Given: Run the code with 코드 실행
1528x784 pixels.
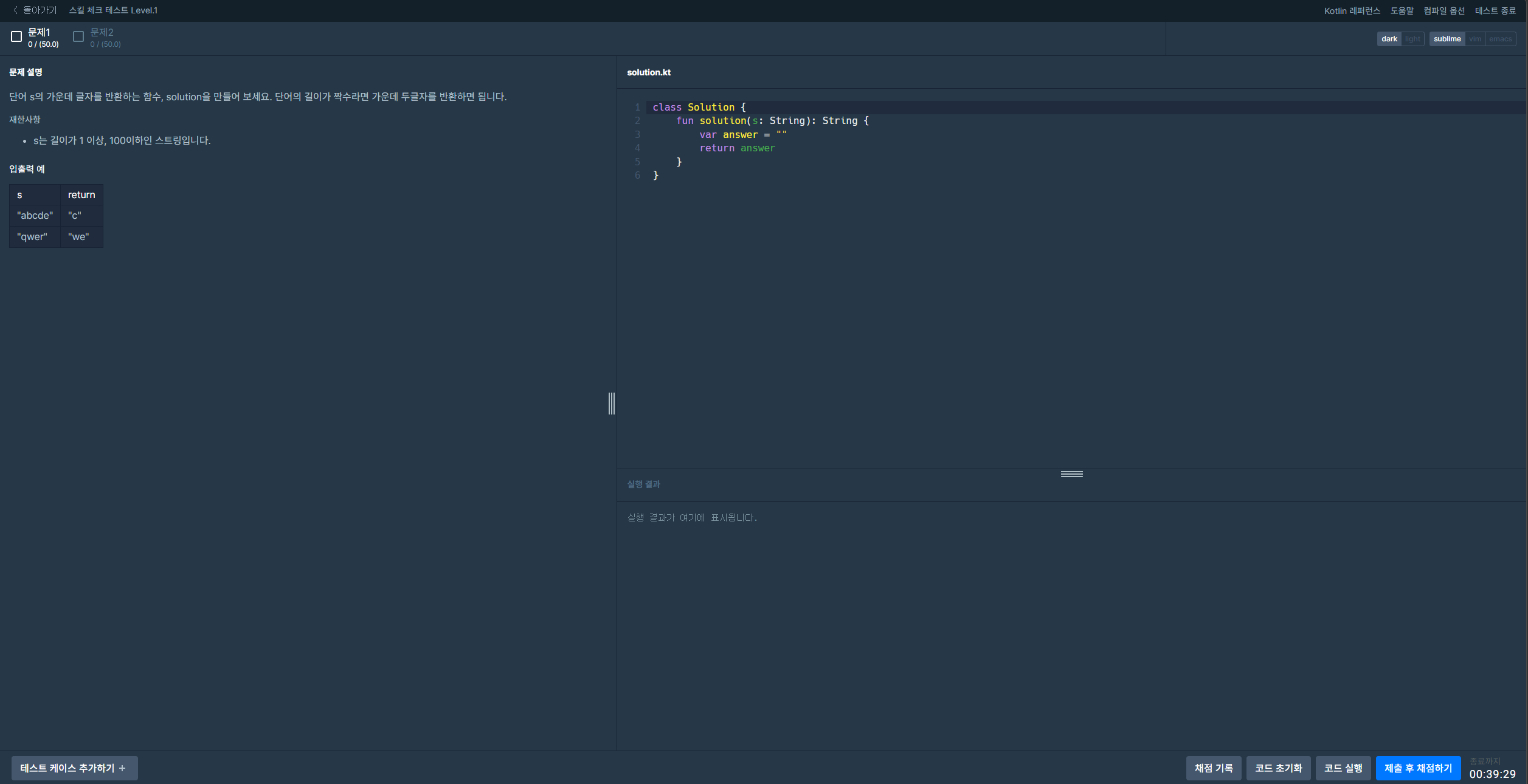Looking at the screenshot, I should point(1343,768).
